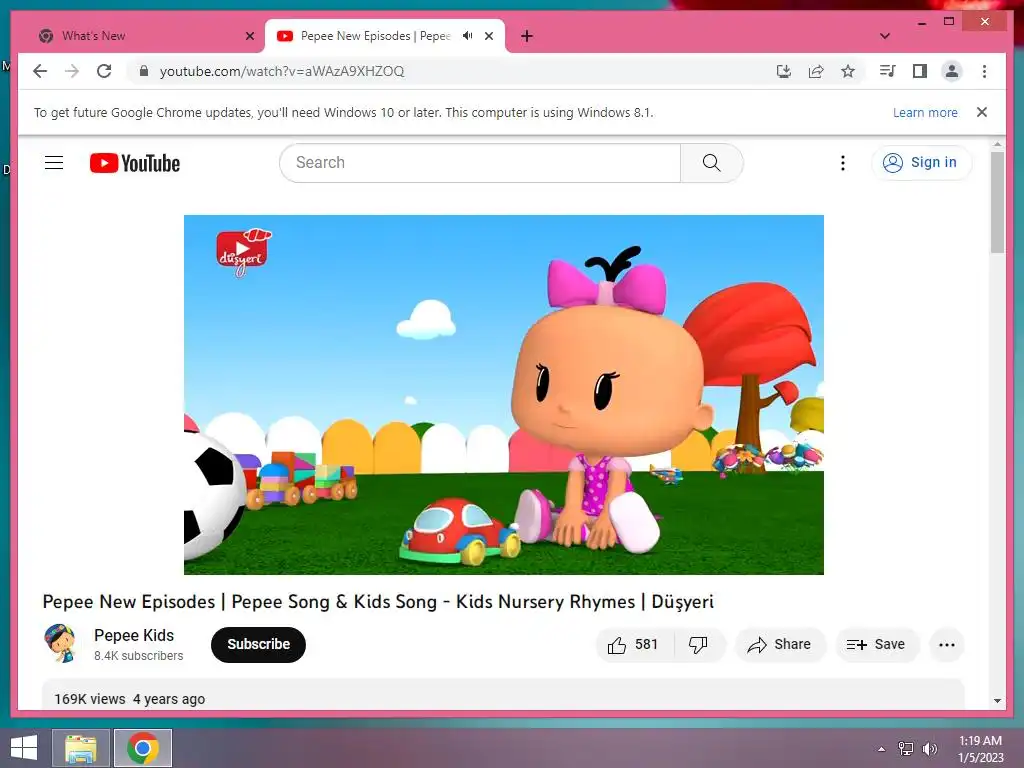Close the Pepee New Episodes tab

click(x=488, y=36)
